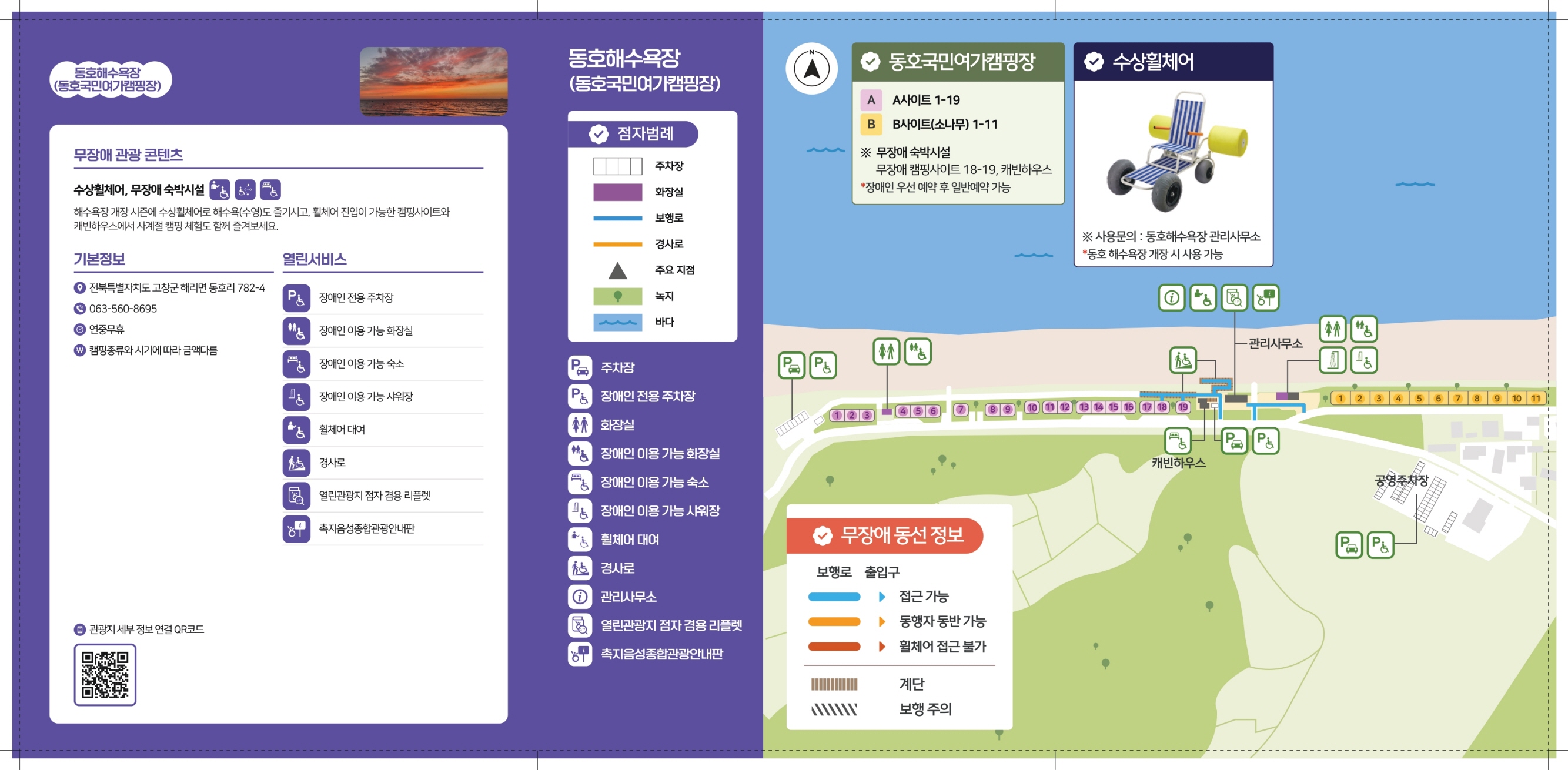Image resolution: width=1568 pixels, height=770 pixels.
Task: Click the location pin icon beside the address
Action: [79, 288]
